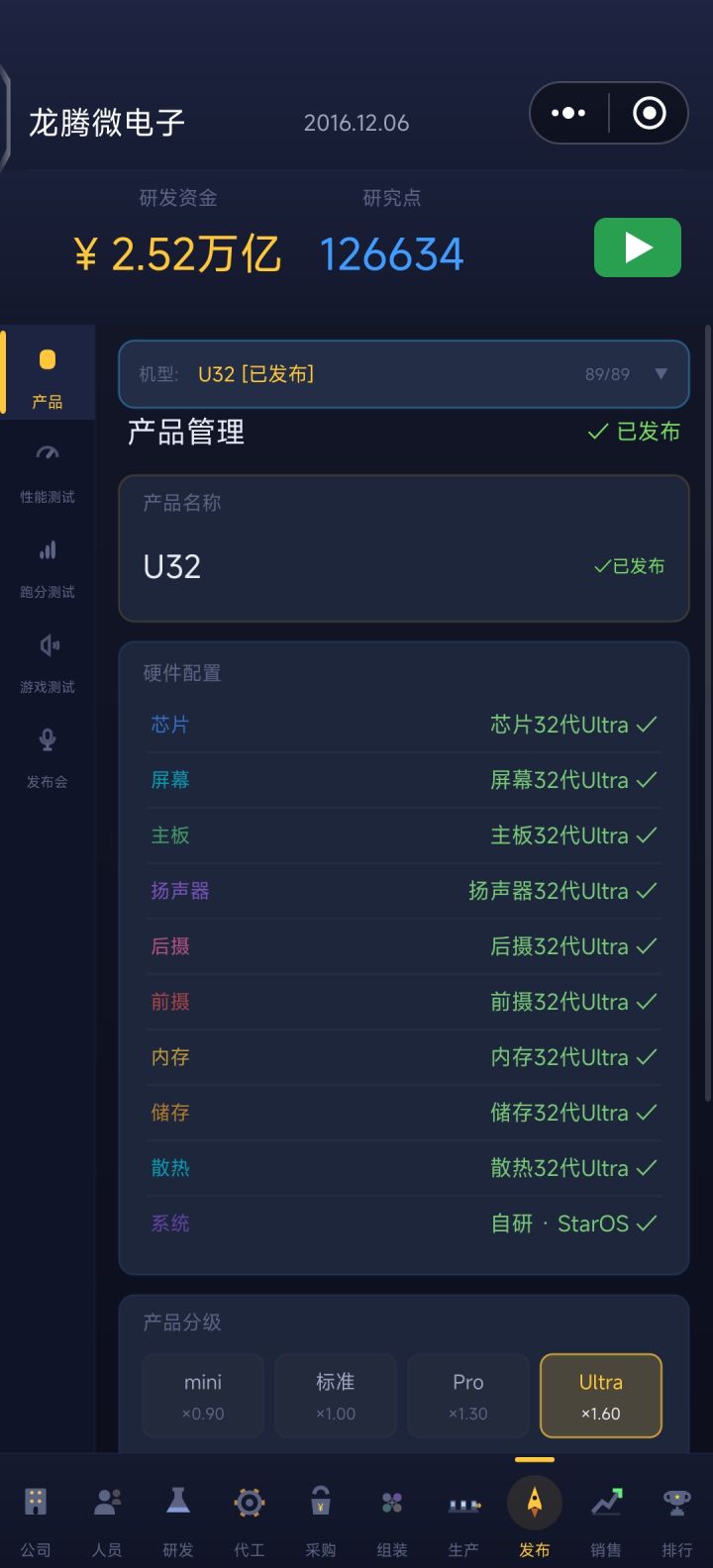This screenshot has height=1568, width=713.
Task: Expand the 机型 U32 model dropdown
Action: pyautogui.click(x=404, y=374)
